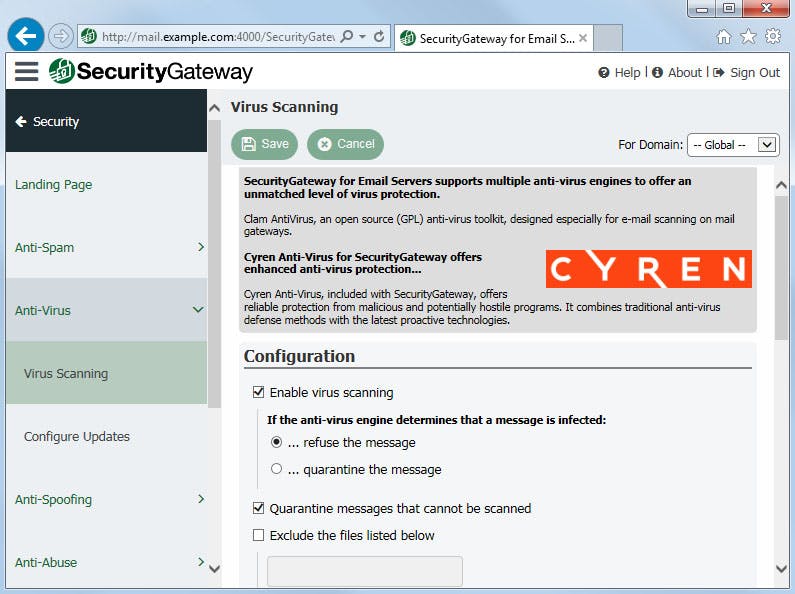Open the Favorites star icon
795x594 pixels.
click(x=748, y=36)
